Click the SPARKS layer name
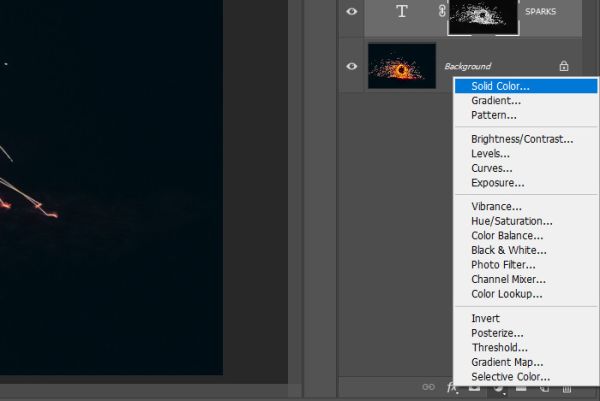Screen dimensions: 600x401 [x=540, y=11]
